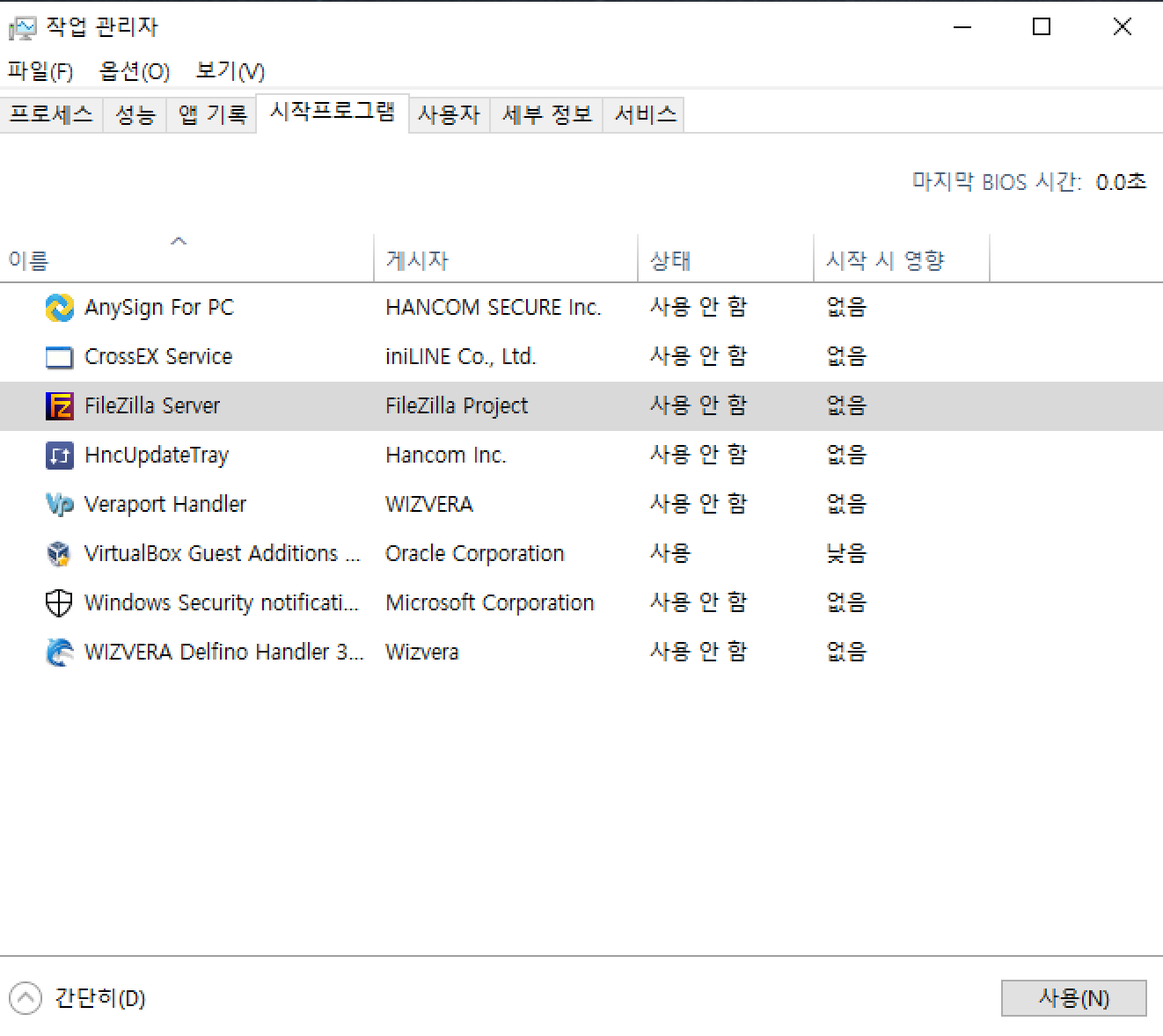The image size is (1163, 1036).
Task: Close the Task Manager window
Action: 1122,27
